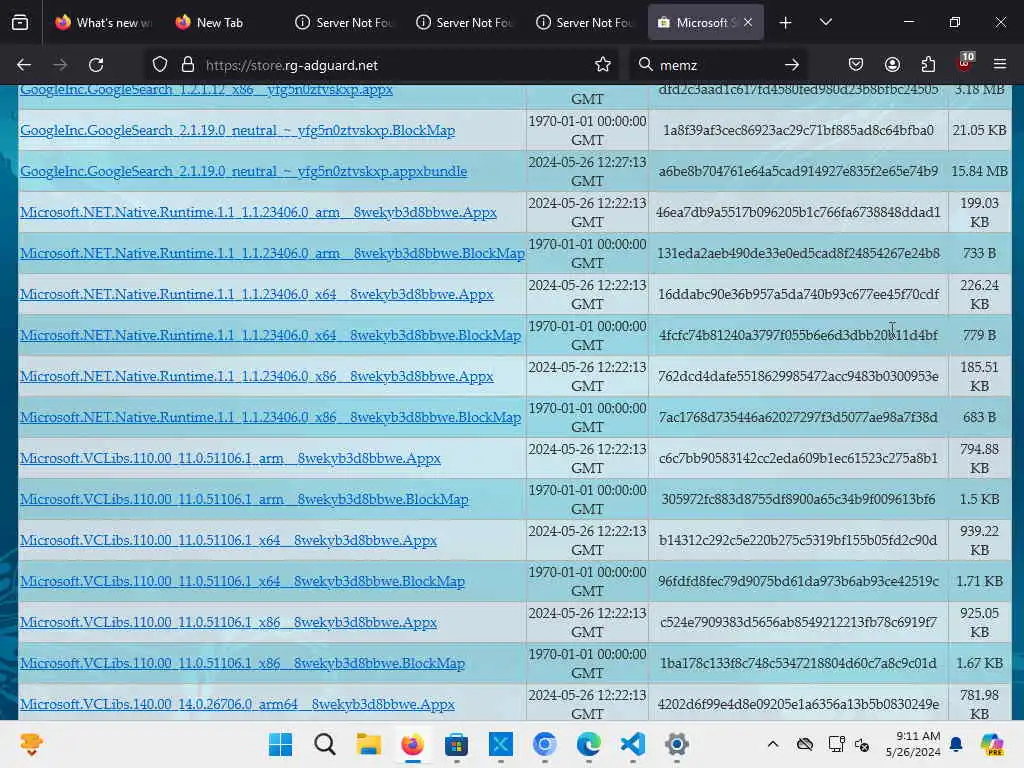The image size is (1024, 768).
Task: Download VCLibs.140.00 arm64 Appx link
Action: point(238,705)
